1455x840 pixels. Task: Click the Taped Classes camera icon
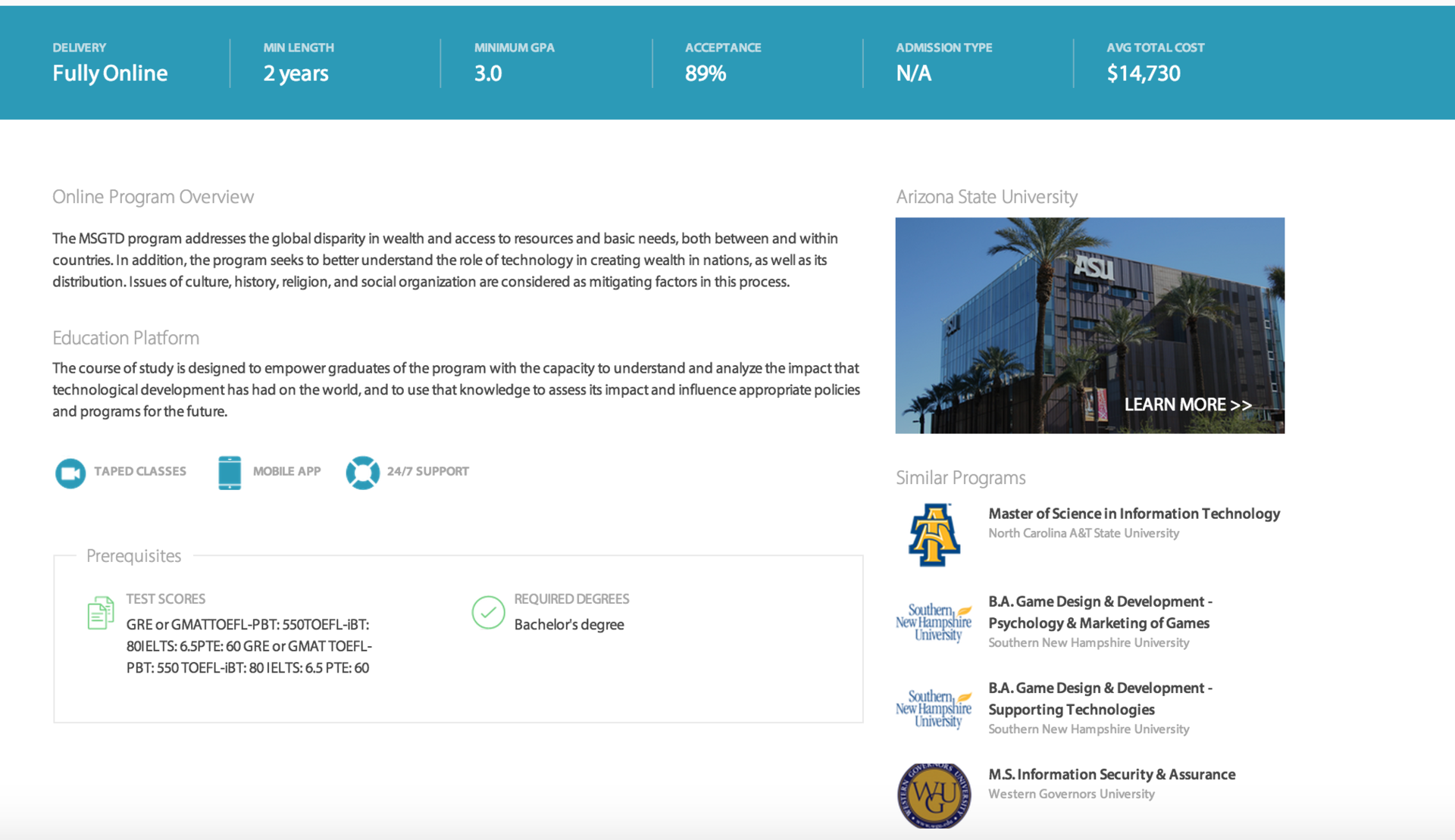[x=70, y=473]
